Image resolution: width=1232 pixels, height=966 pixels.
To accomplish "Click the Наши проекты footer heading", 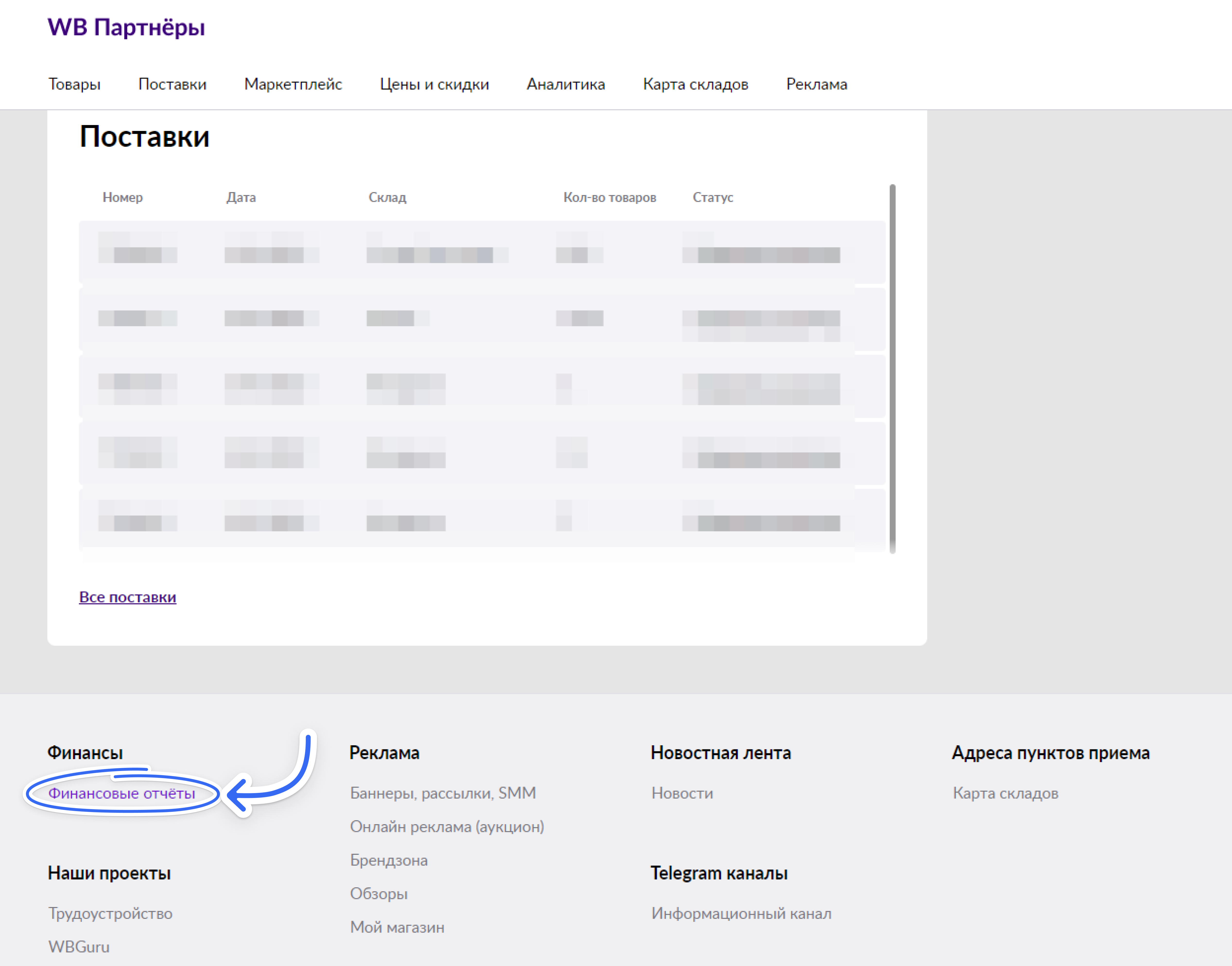I will point(109,873).
